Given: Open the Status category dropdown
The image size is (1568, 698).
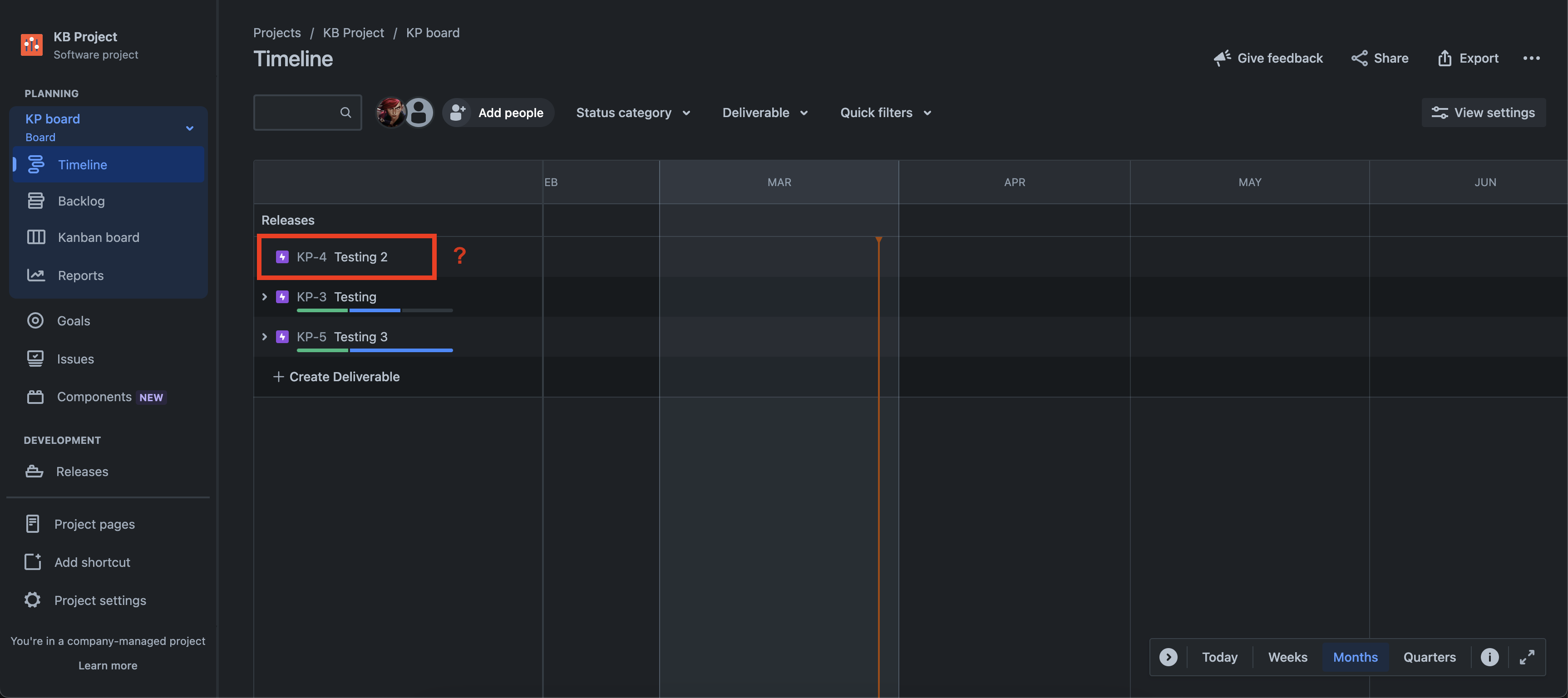Looking at the screenshot, I should coord(632,113).
